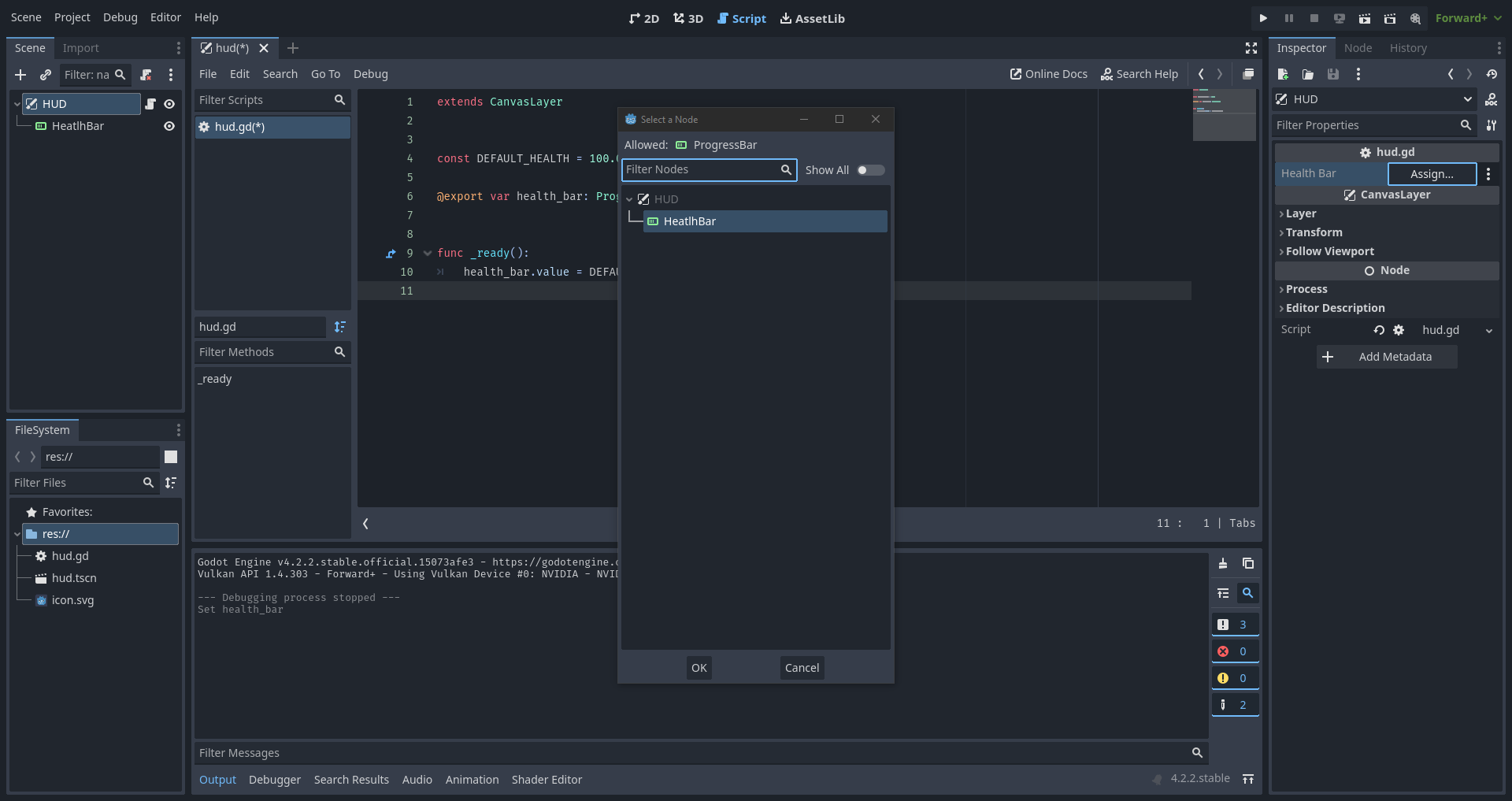The width and height of the screenshot is (1512, 801).
Task: Switch to the AssetLib workspace
Action: 812,18
